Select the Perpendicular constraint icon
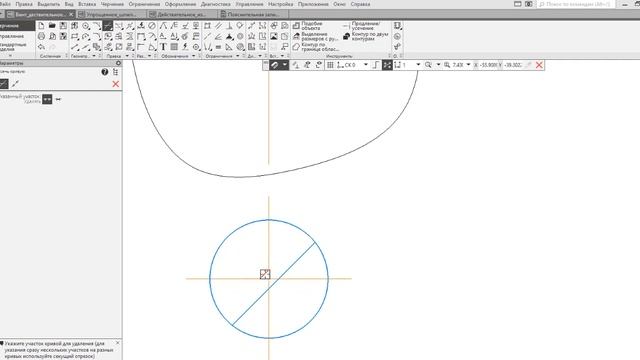The image size is (640, 360). tap(229, 26)
